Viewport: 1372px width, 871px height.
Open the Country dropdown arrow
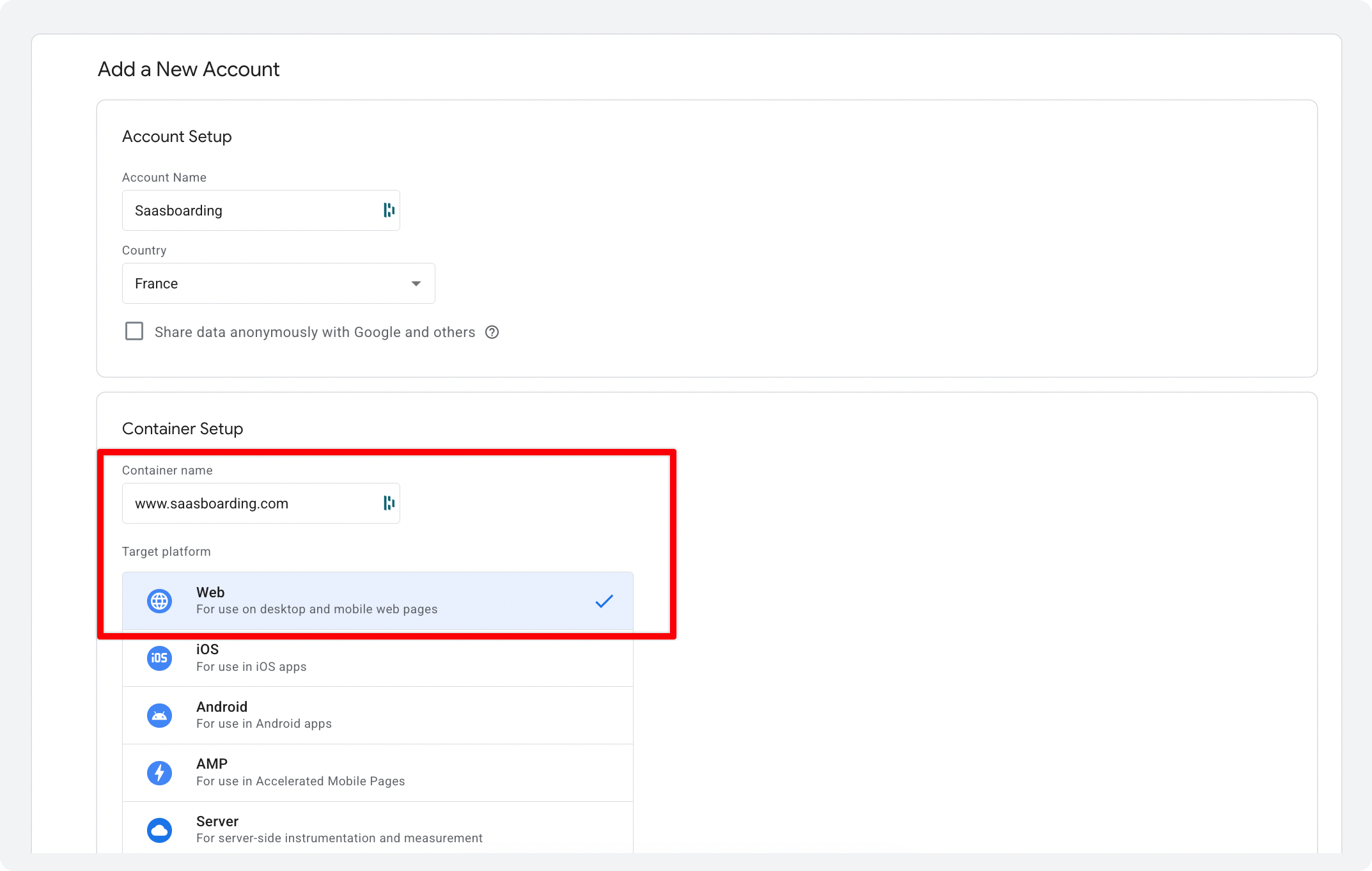pyautogui.click(x=416, y=283)
